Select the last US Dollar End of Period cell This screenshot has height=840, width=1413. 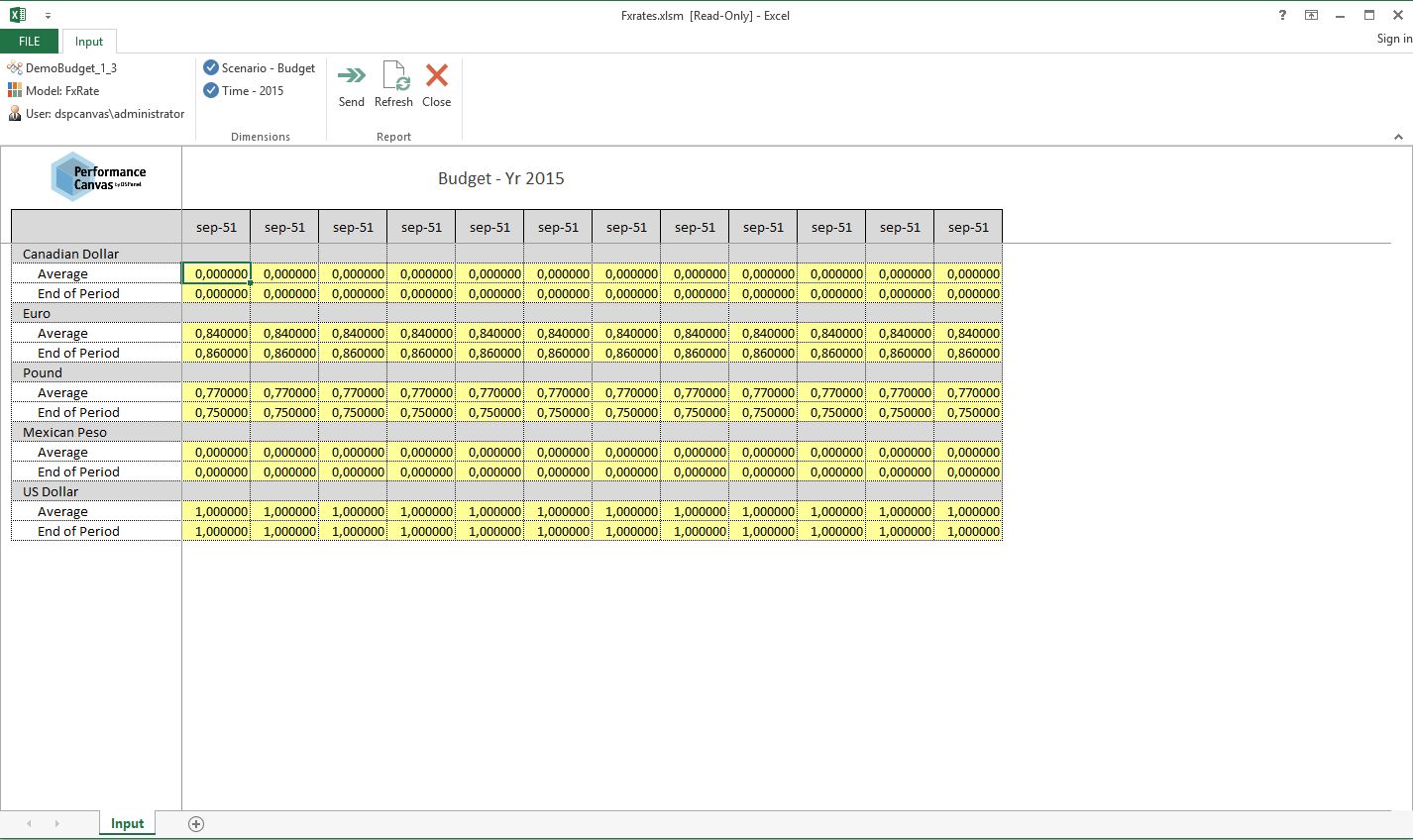[x=968, y=531]
